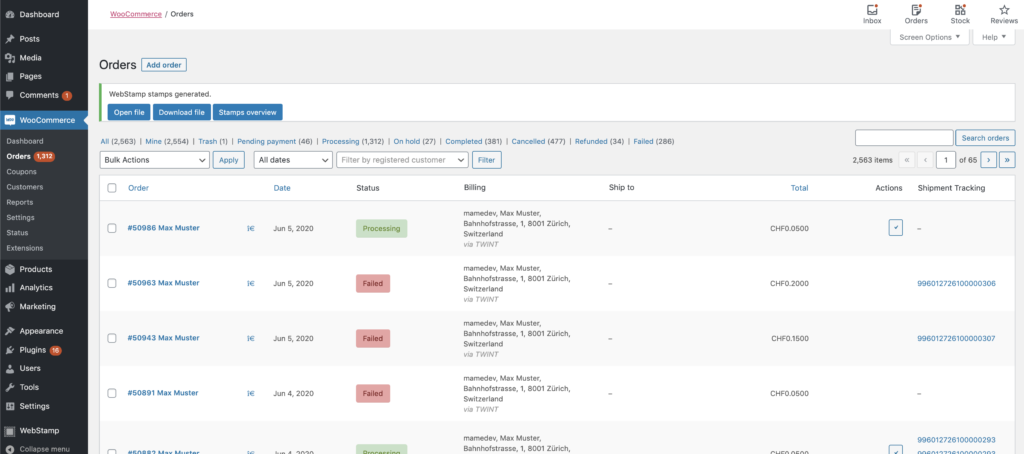The image size is (1024, 454).
Task: Click the Users icon in the sidebar
Action: coord(10,368)
